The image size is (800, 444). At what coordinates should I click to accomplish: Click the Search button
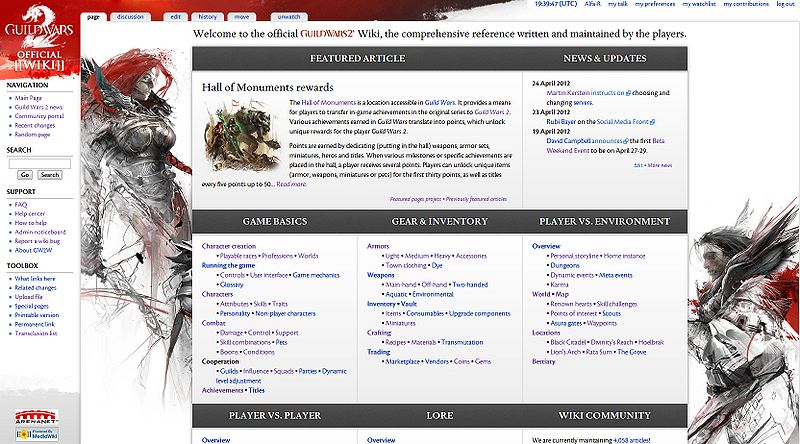[x=50, y=175]
